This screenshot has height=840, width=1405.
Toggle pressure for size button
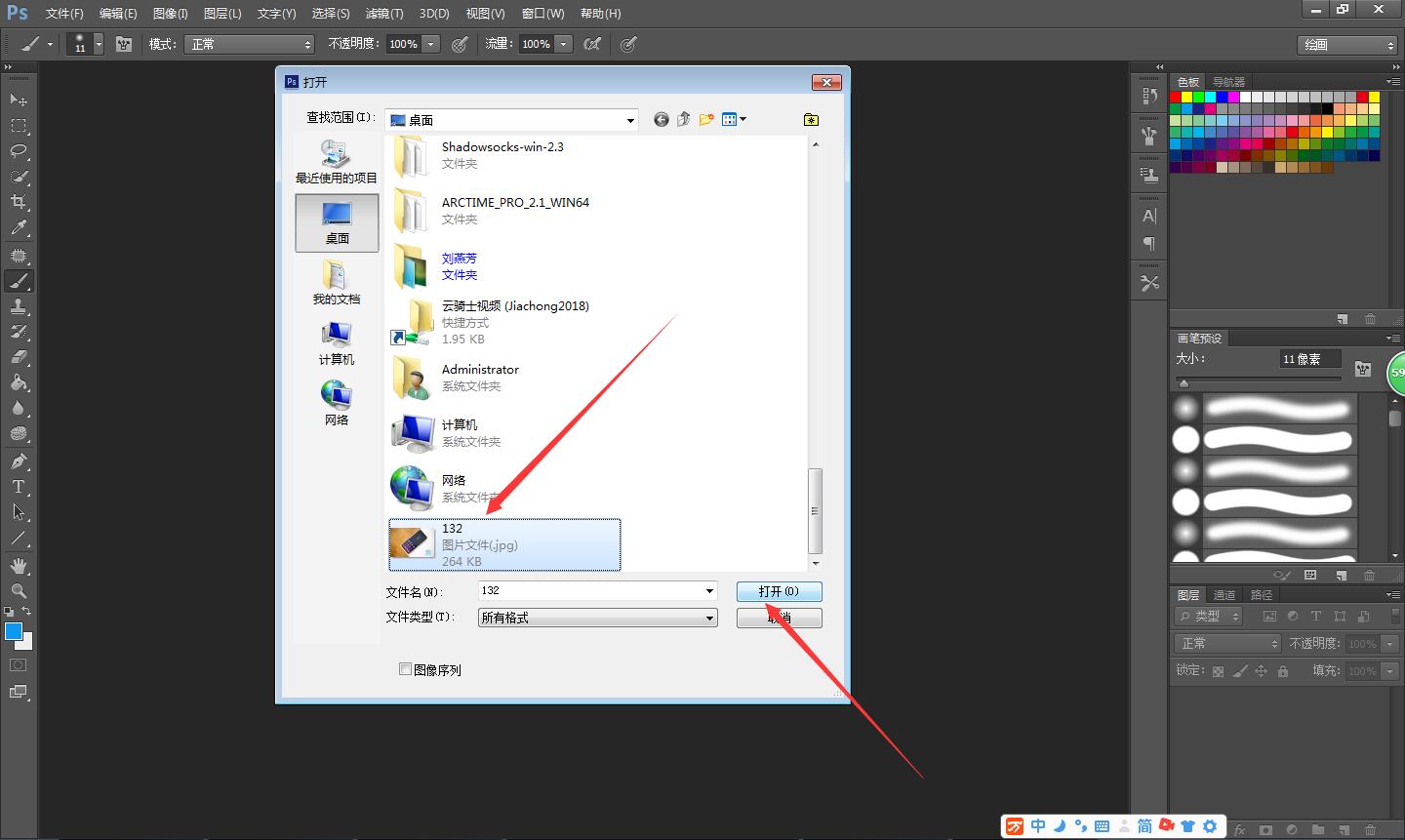629,44
